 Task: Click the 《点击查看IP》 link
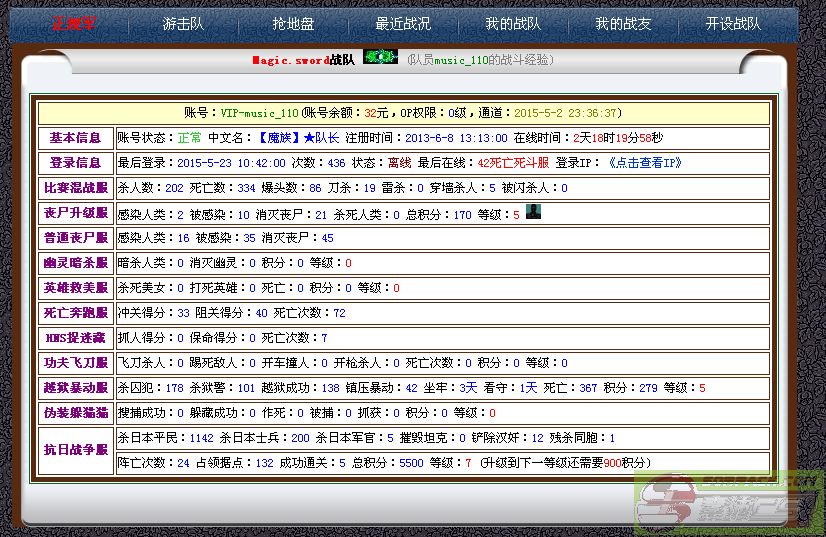pyautogui.click(x=645, y=163)
